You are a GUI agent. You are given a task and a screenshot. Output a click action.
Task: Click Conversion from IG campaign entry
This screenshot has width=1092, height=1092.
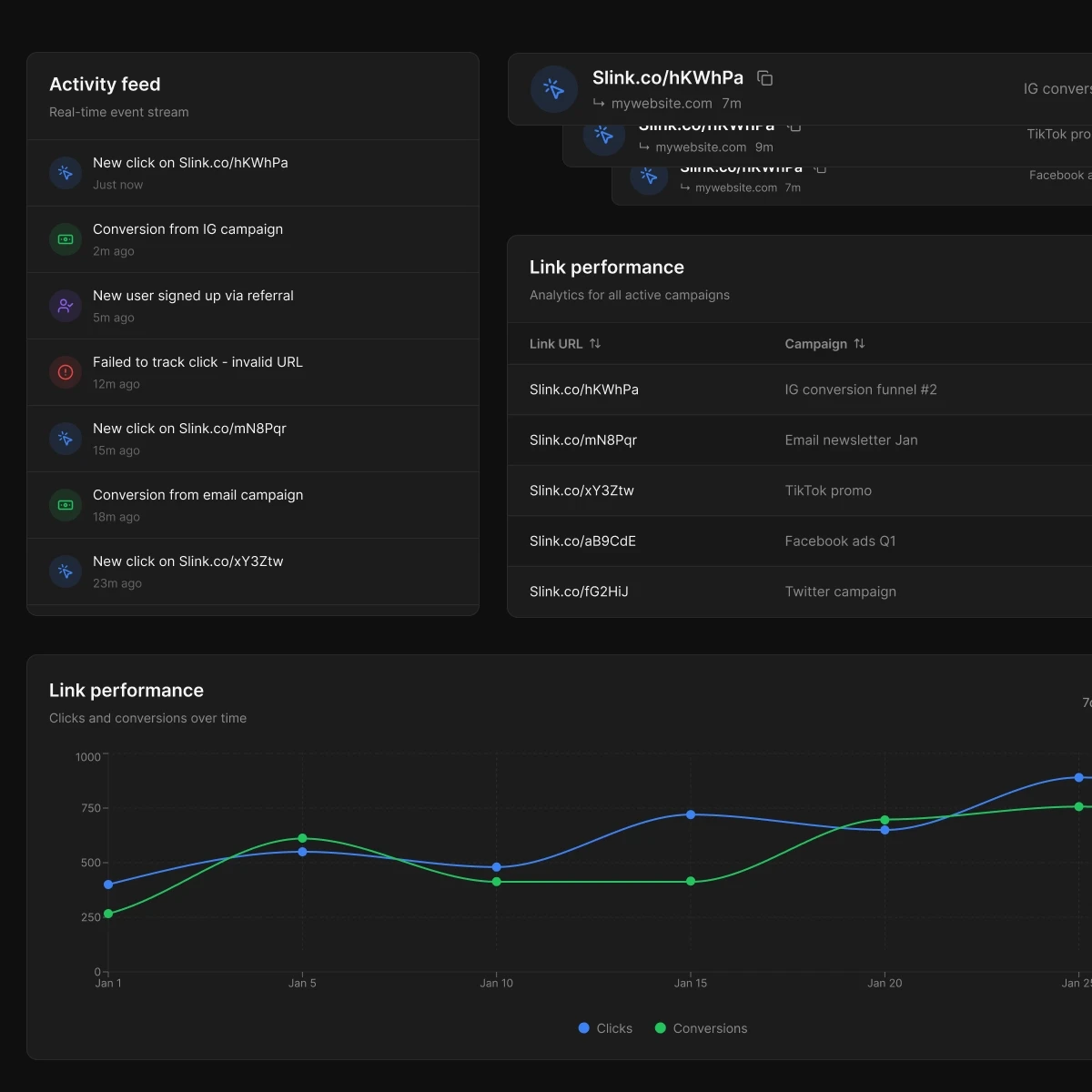(253, 239)
